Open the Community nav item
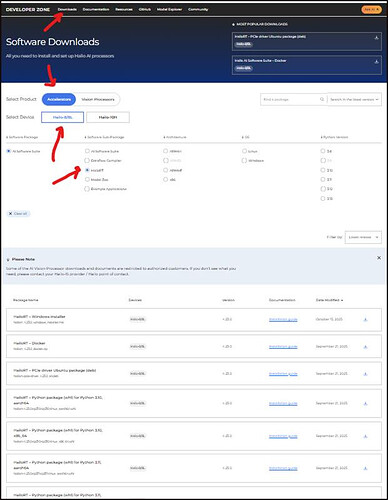 (x=198, y=9)
